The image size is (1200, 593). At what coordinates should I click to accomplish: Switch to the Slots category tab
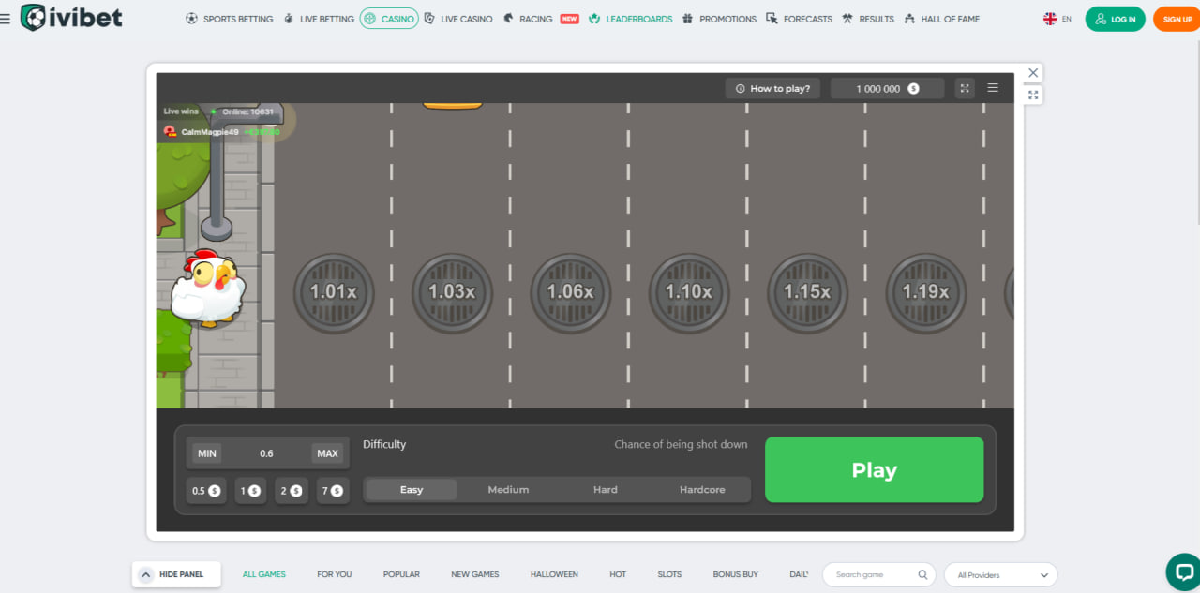[669, 574]
